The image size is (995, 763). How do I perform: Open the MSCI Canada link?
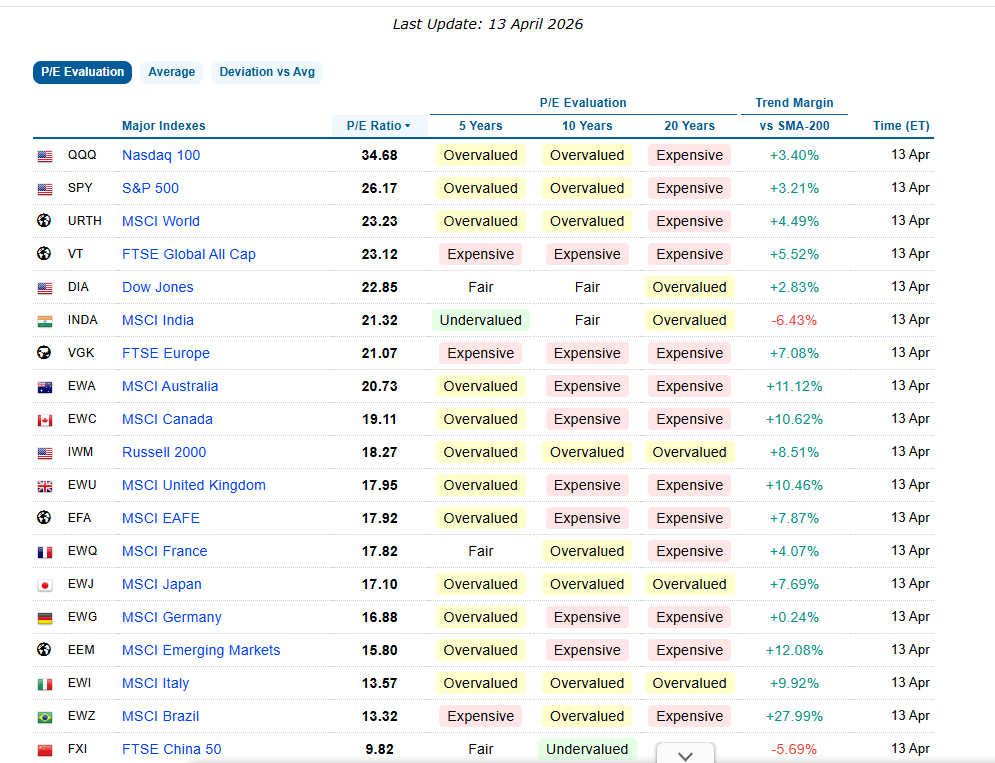[168, 419]
